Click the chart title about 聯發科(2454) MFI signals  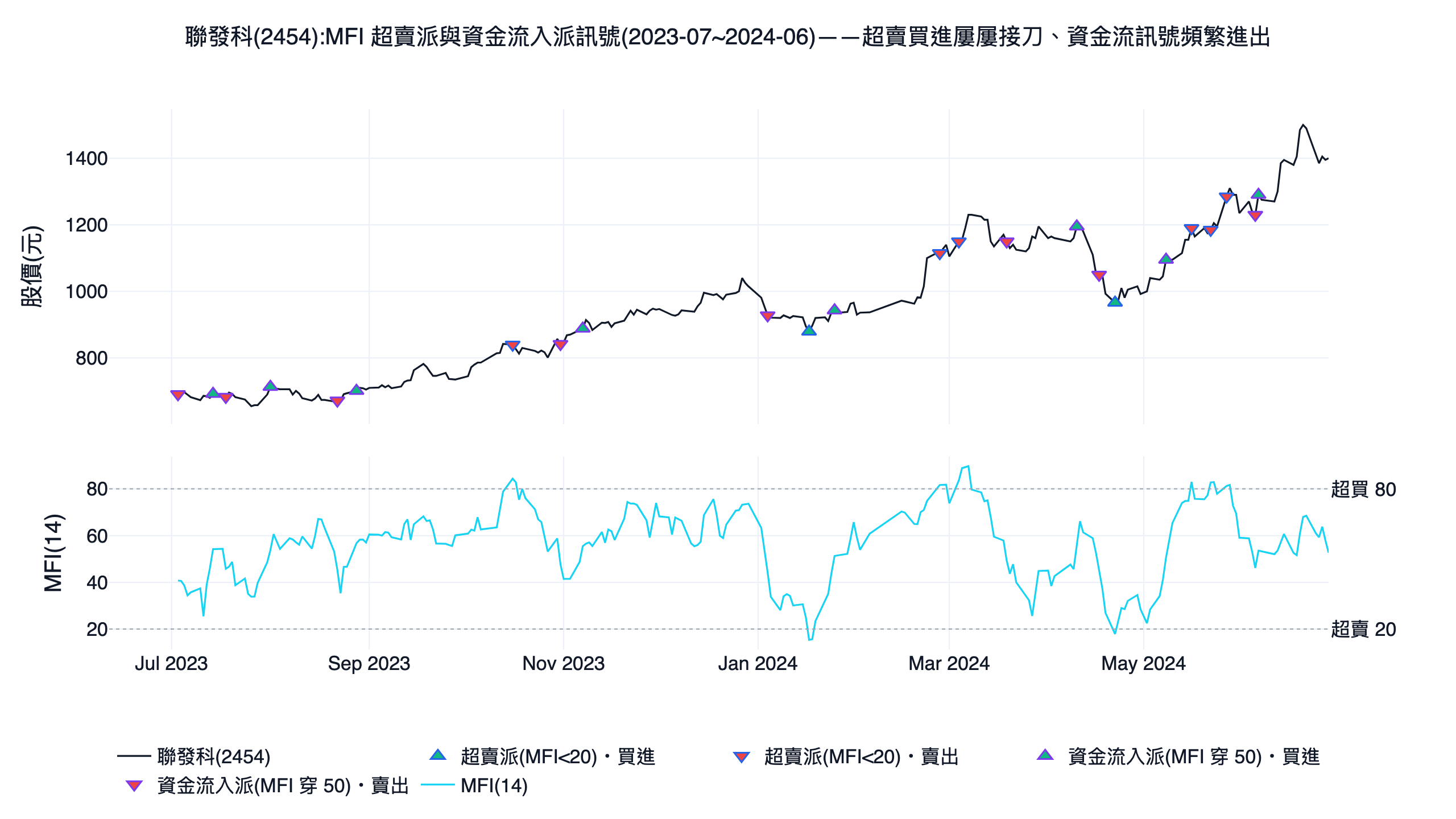(x=727, y=37)
